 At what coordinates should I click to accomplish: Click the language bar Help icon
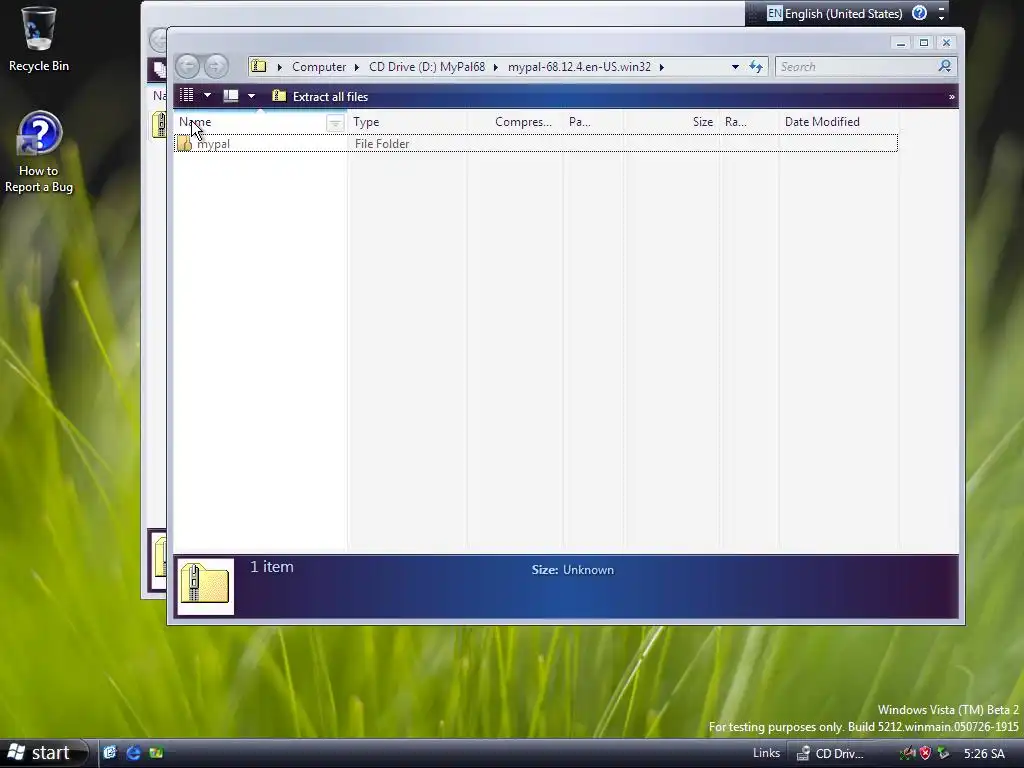pos(920,13)
